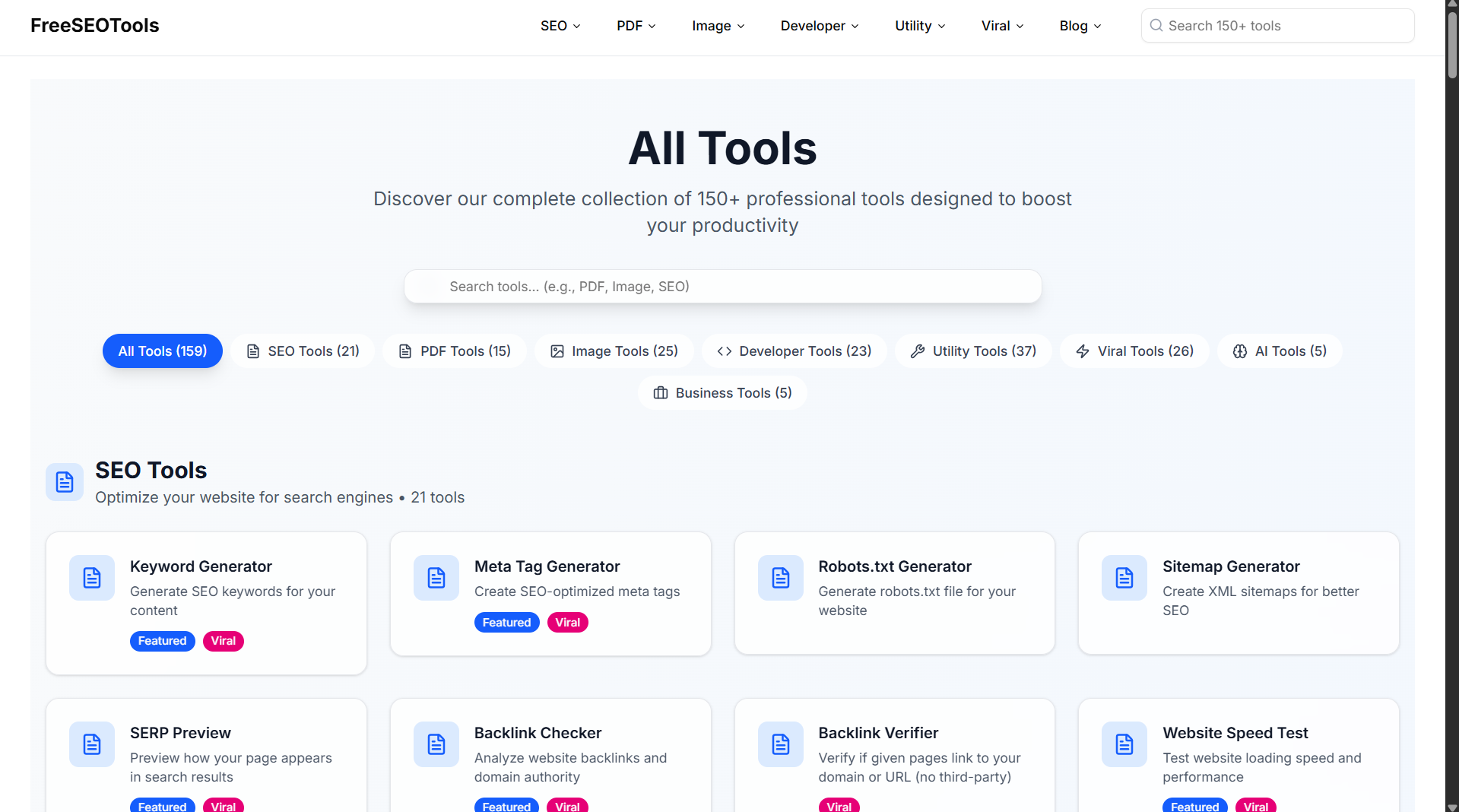Select the PDF Tools (15) filter tab

(x=454, y=350)
